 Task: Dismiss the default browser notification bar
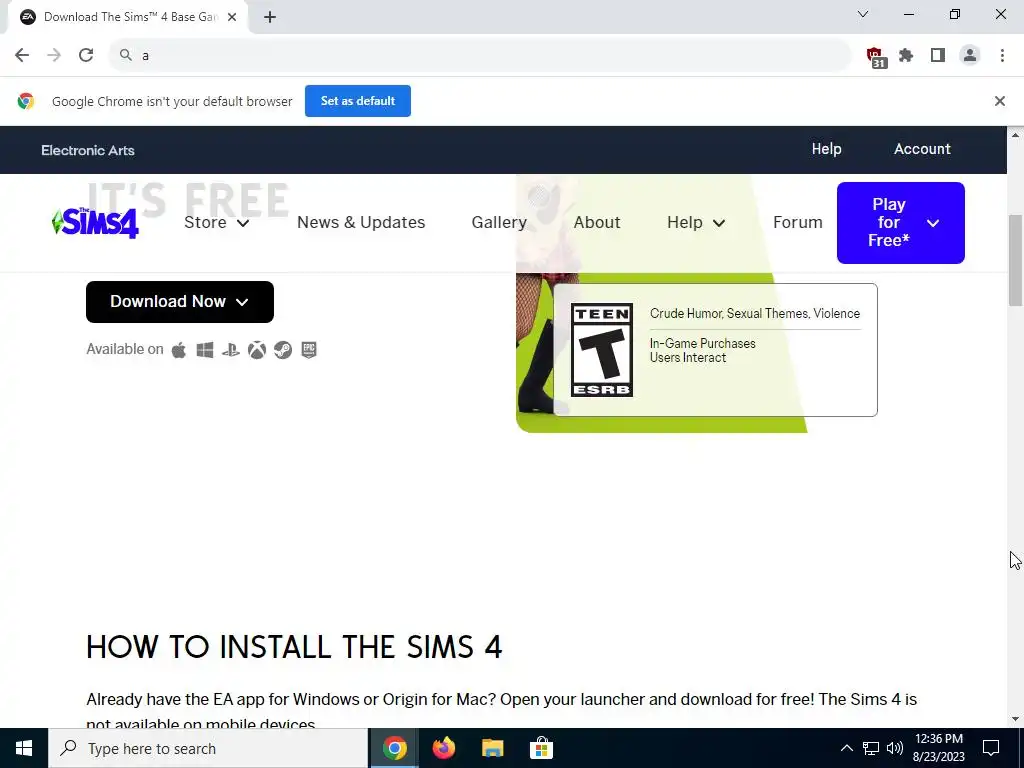(x=999, y=101)
